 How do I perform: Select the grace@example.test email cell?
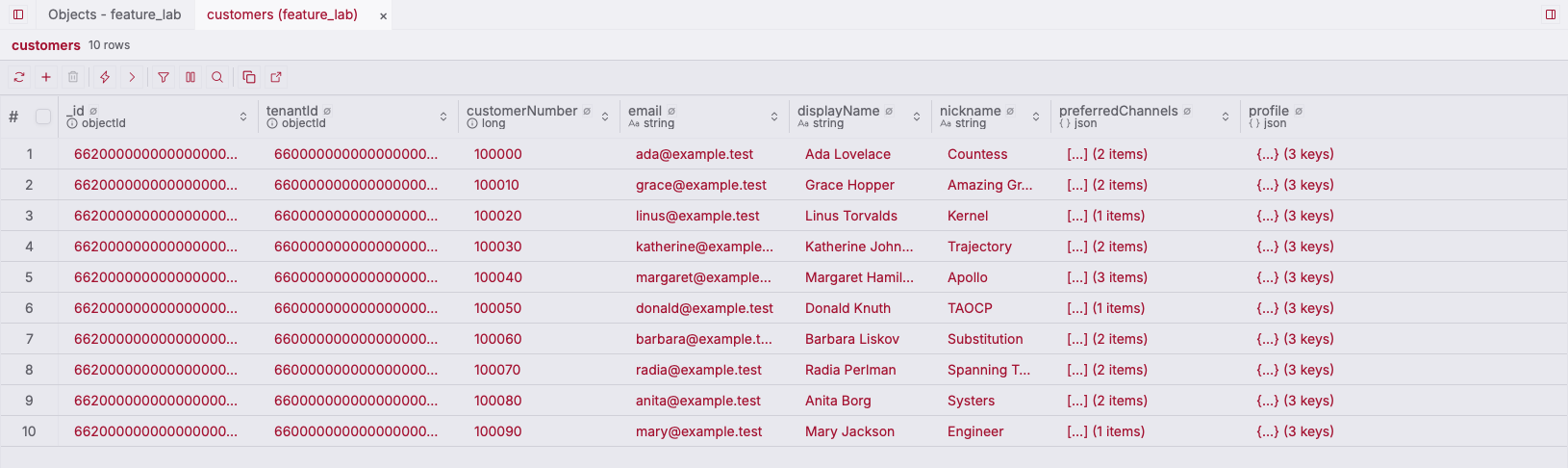(x=701, y=185)
